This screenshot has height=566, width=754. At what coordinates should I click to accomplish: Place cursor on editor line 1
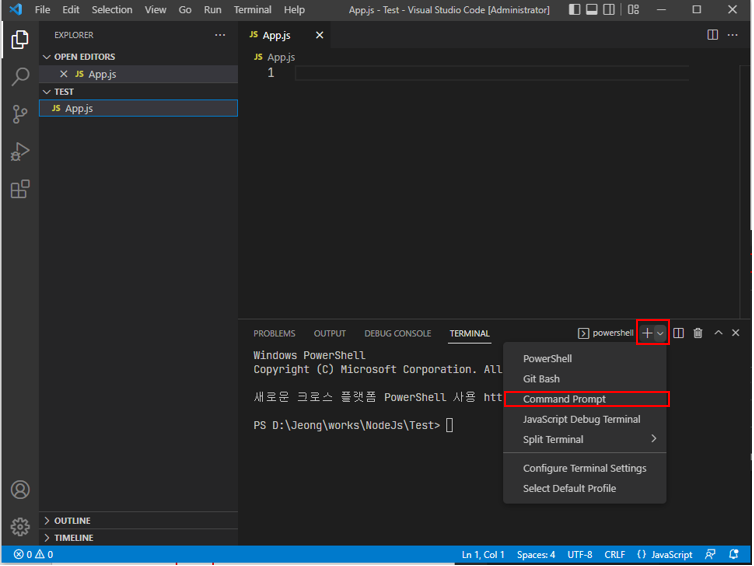coord(491,73)
